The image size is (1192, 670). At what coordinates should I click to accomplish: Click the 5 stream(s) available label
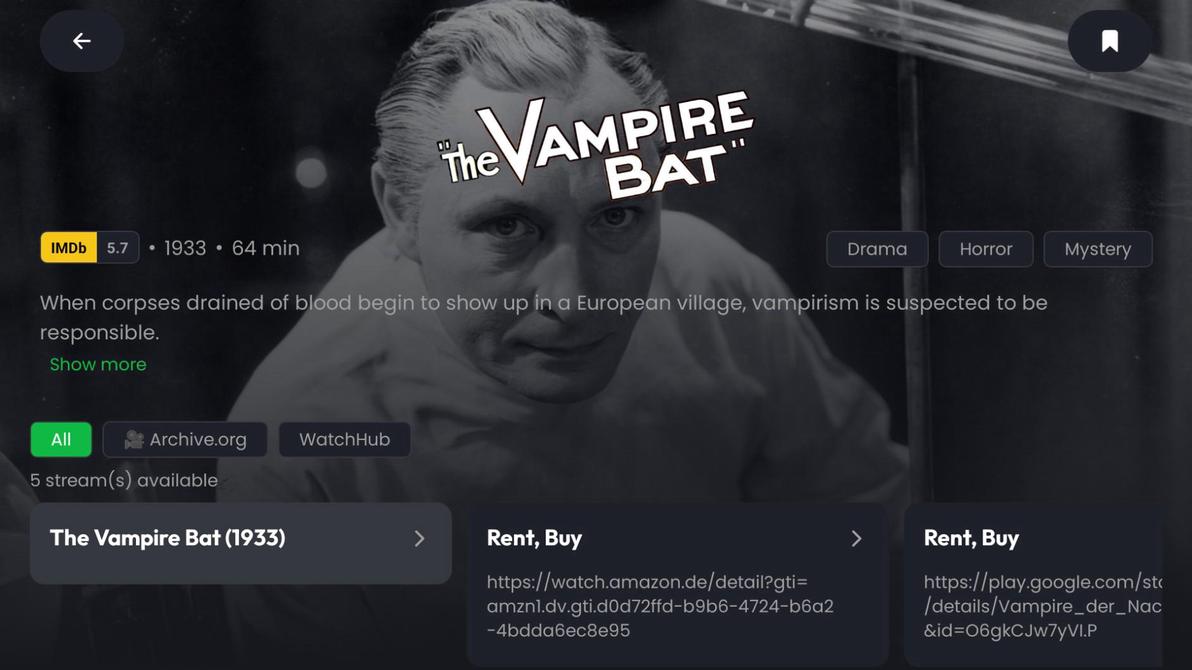[124, 481]
